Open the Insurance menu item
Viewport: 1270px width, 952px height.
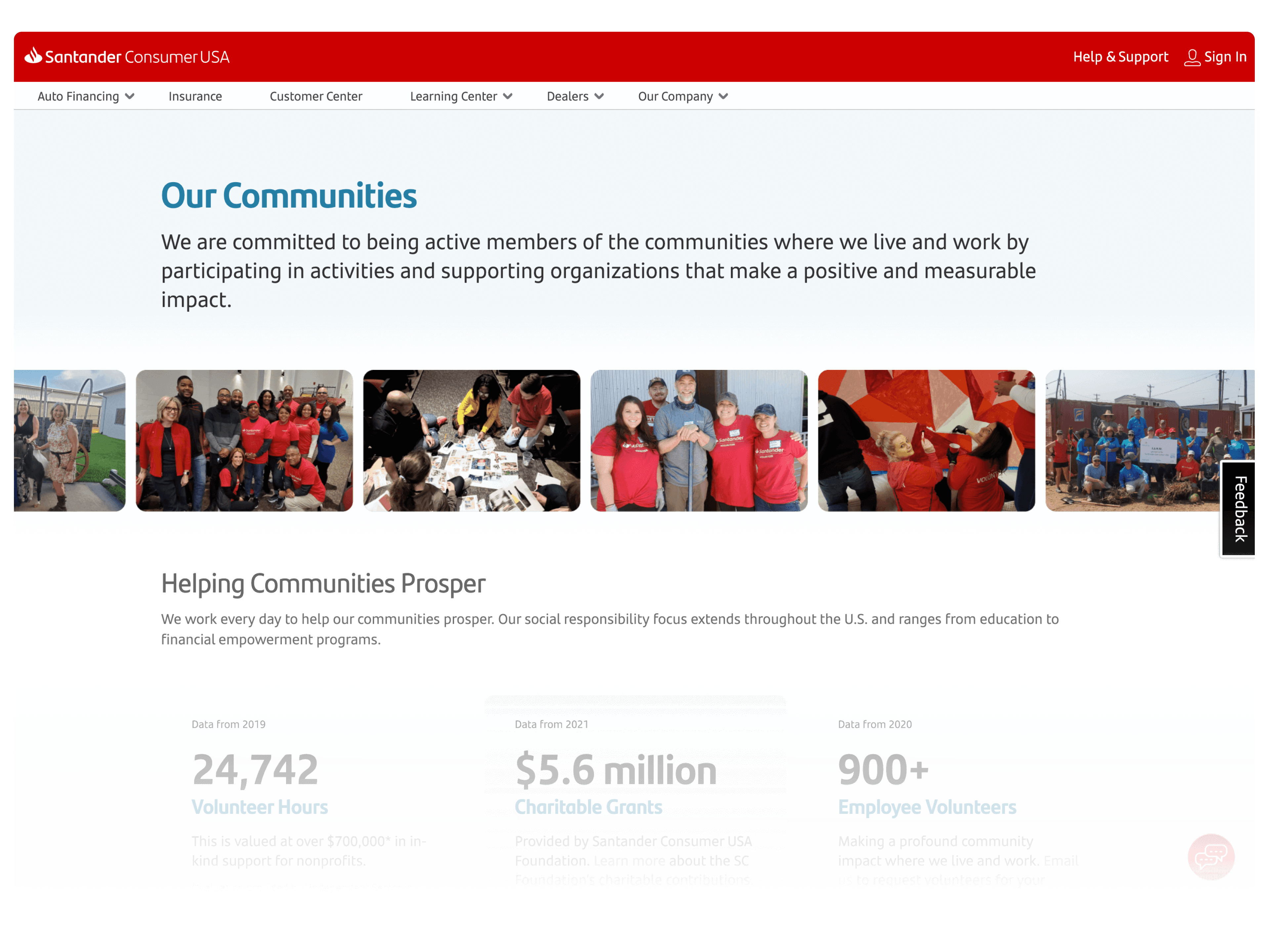coord(195,97)
